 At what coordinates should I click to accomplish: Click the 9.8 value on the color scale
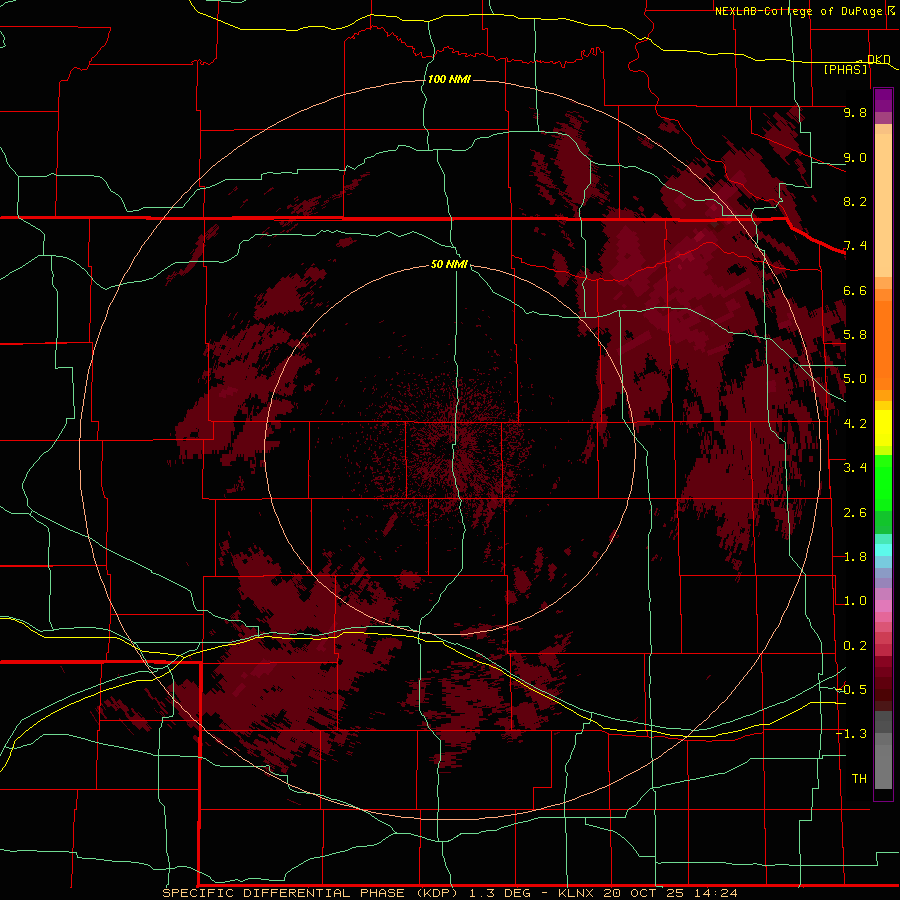[855, 112]
